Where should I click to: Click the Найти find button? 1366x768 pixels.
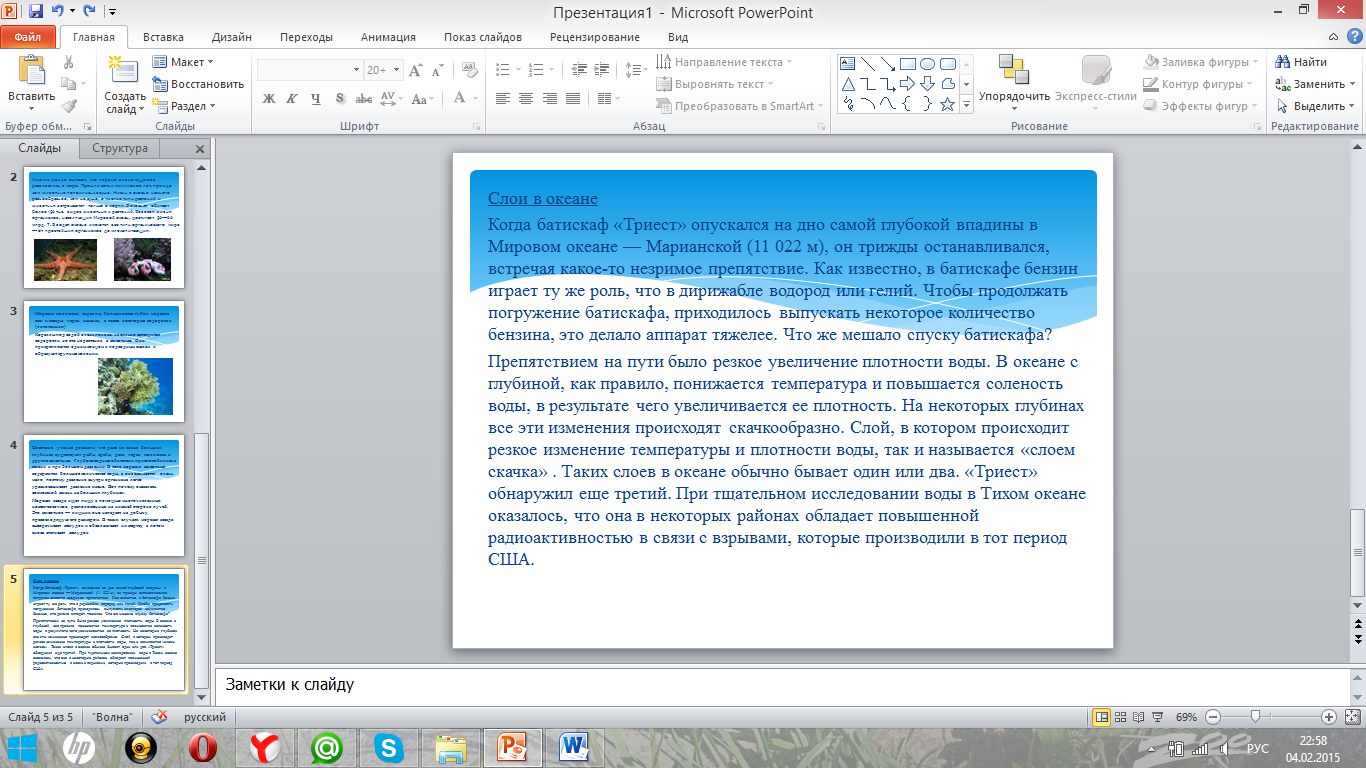pyautogui.click(x=1302, y=62)
